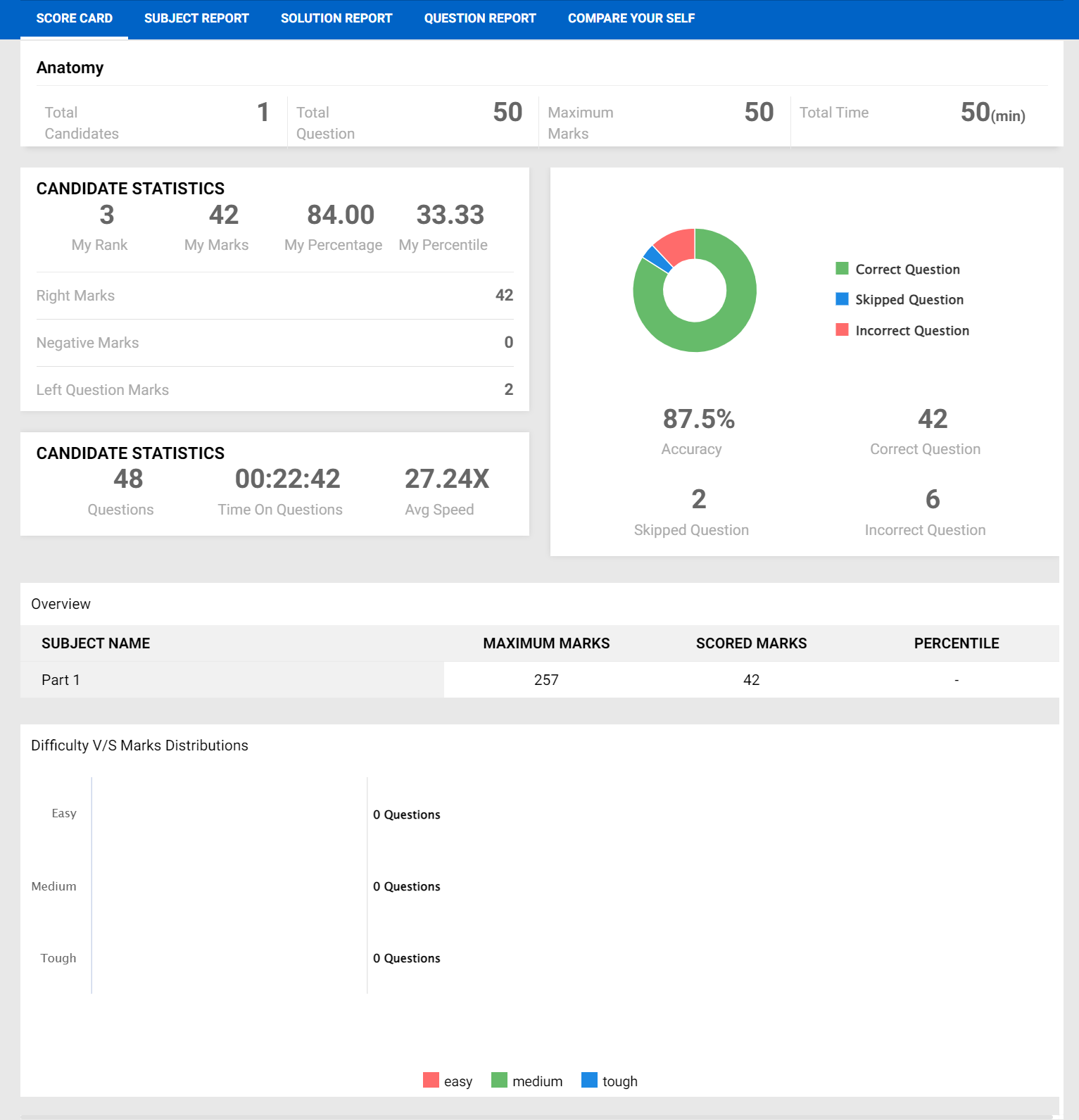
Task: Toggle the Incorrect Question legend label
Action: (x=912, y=331)
